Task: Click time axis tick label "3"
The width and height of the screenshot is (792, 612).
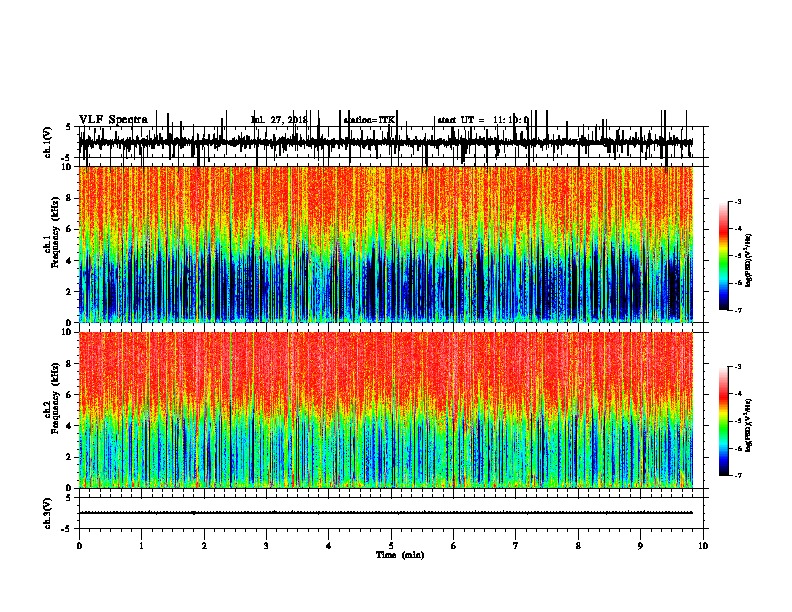Action: click(x=266, y=546)
